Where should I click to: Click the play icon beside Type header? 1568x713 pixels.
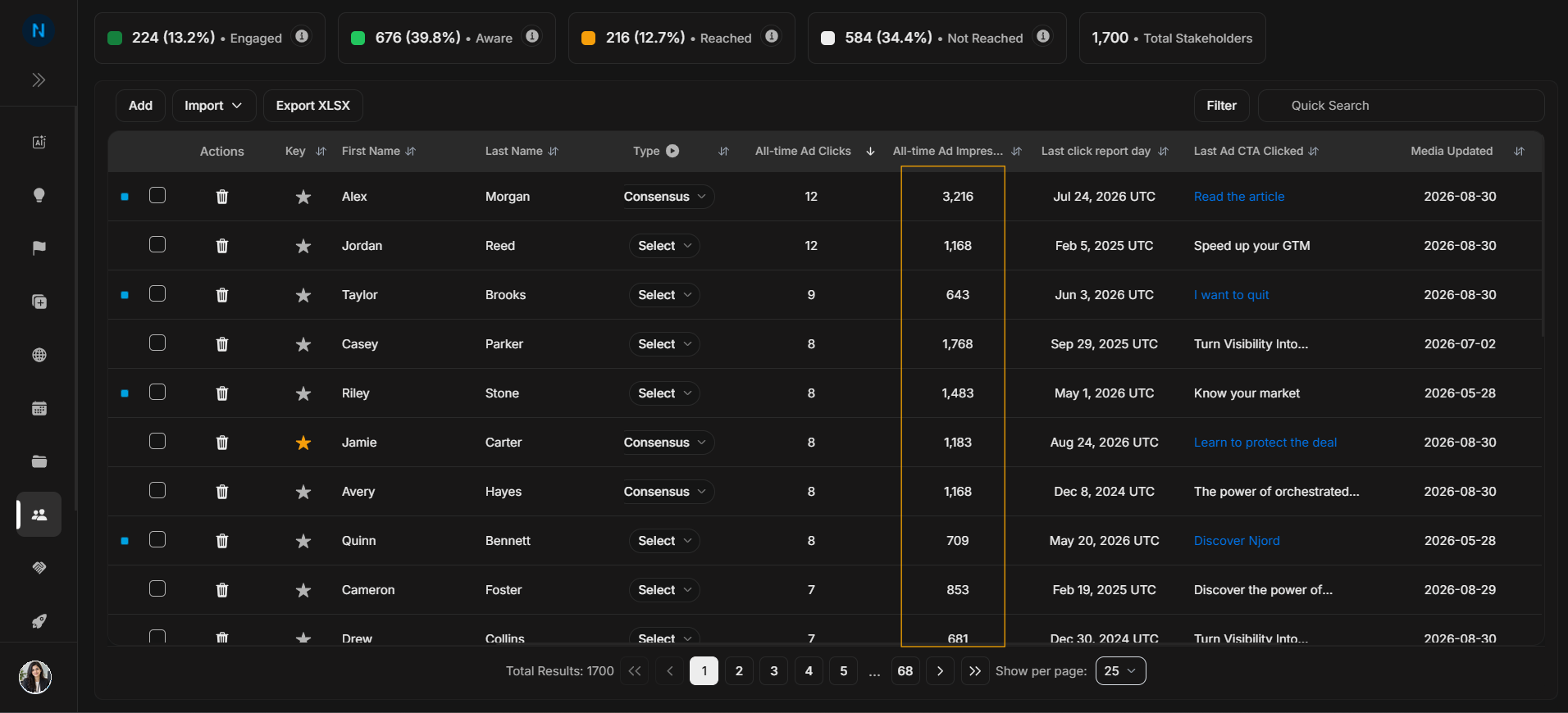(x=672, y=151)
